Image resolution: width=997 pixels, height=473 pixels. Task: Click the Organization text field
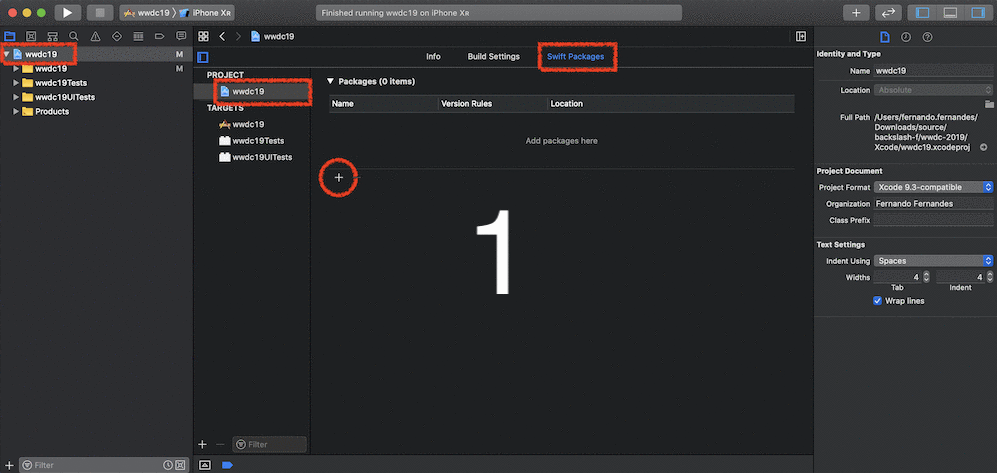click(x=933, y=204)
